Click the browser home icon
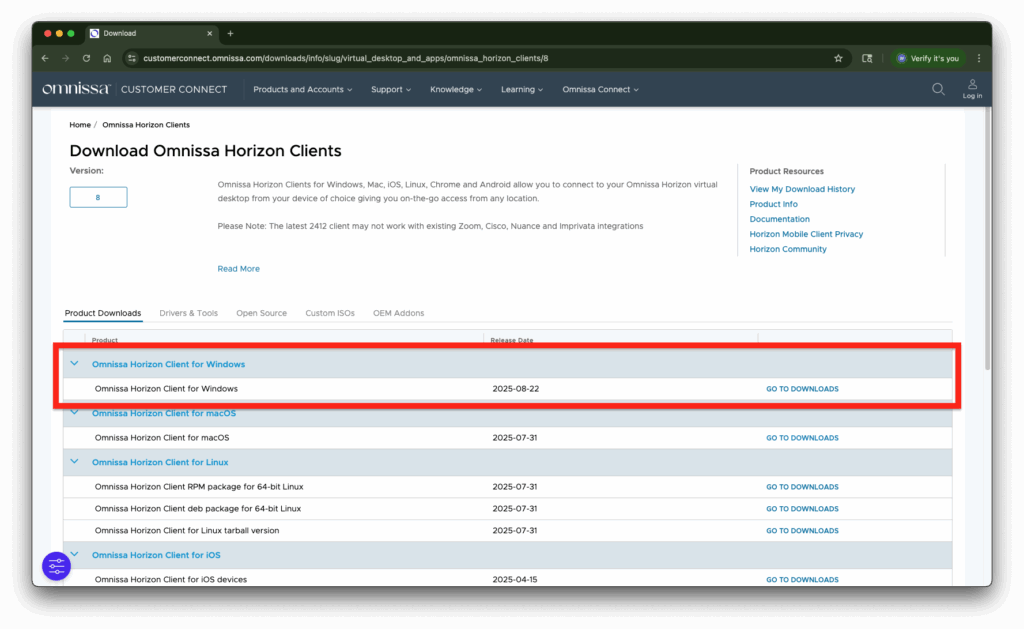The width and height of the screenshot is (1024, 629). 107,58
